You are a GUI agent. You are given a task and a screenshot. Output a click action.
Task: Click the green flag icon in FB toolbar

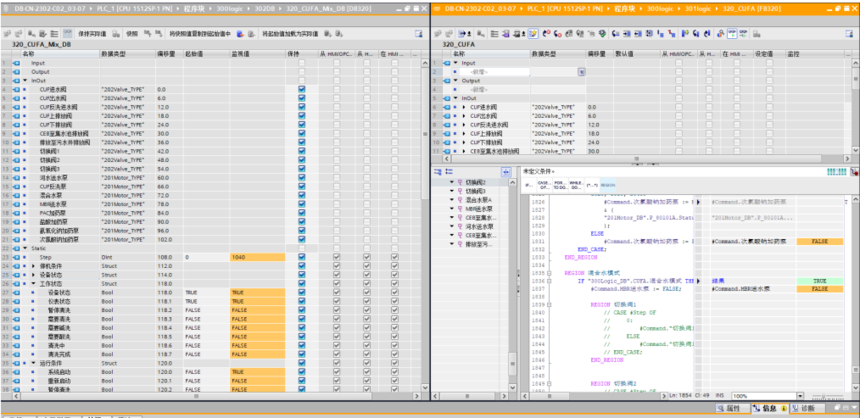coord(685,34)
